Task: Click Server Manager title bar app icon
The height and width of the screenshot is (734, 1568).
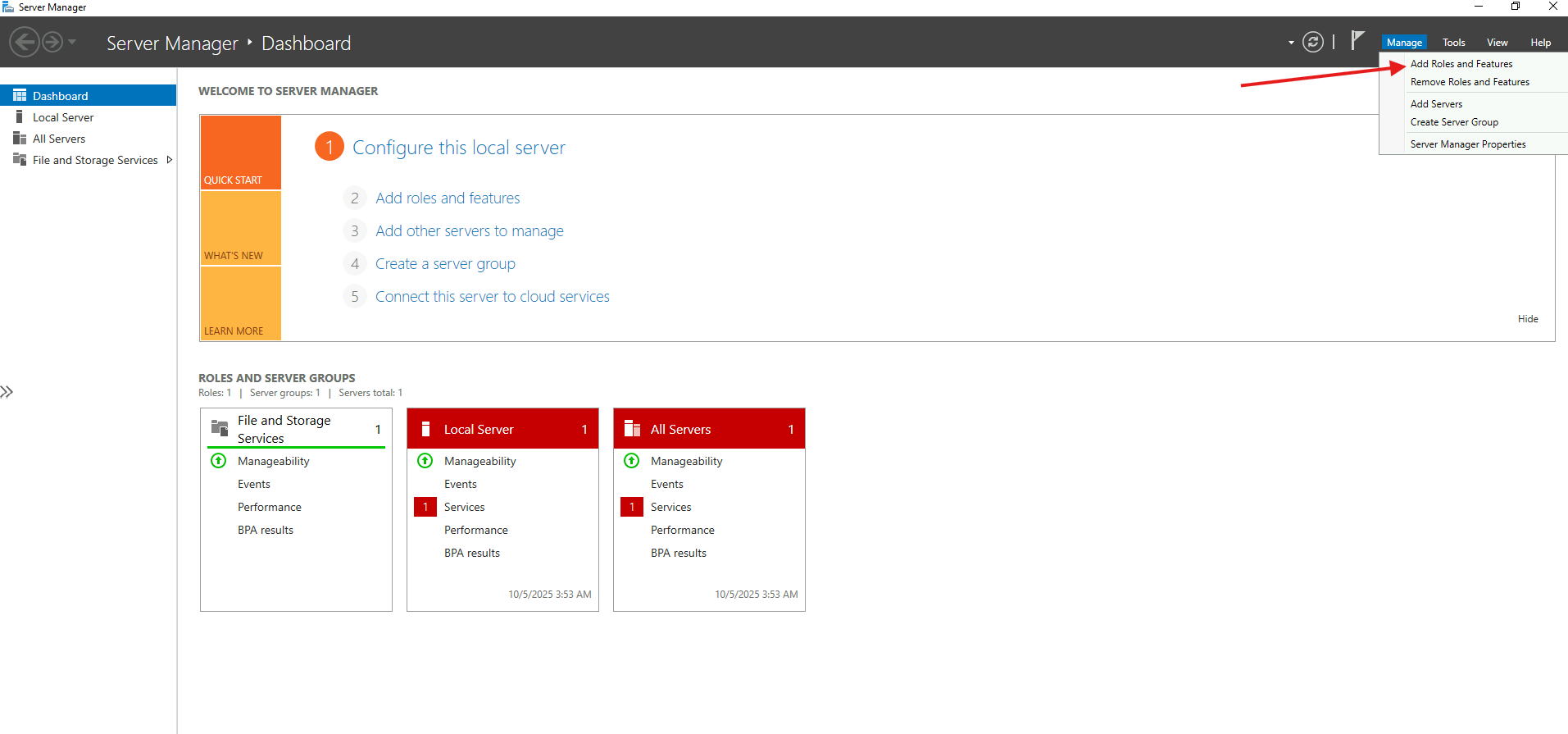Action: 8,7
